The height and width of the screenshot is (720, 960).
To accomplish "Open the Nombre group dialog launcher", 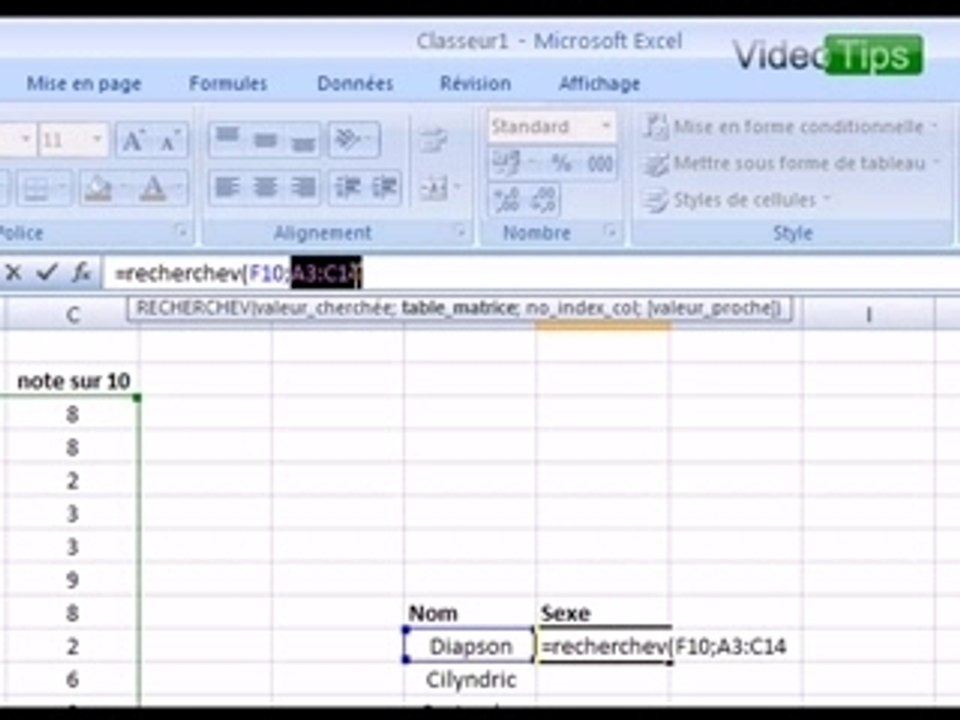I will pyautogui.click(x=609, y=231).
